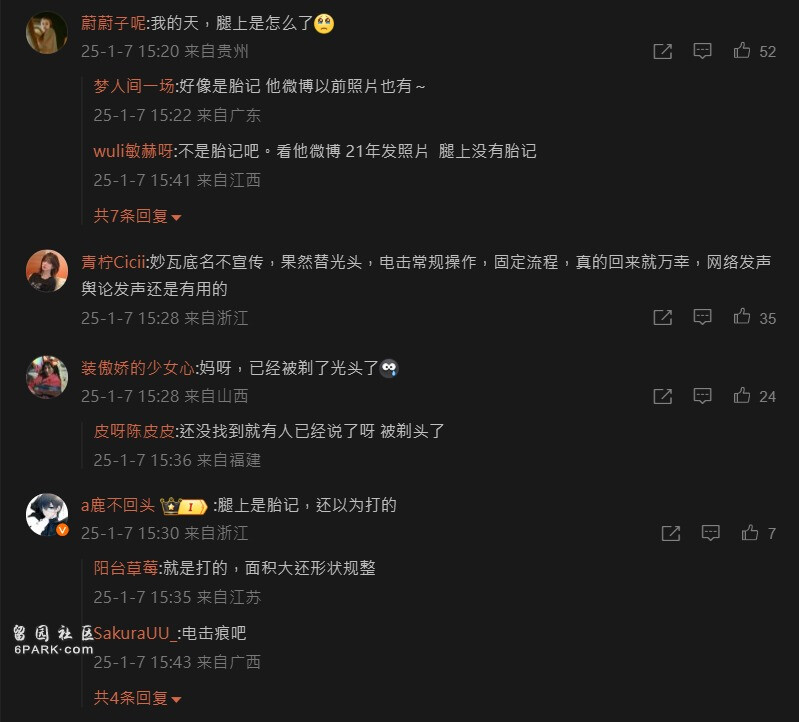Screen dimensions: 799x722
Task: Open 青柠Cicii's profile picture
Action: pyautogui.click(x=46, y=271)
